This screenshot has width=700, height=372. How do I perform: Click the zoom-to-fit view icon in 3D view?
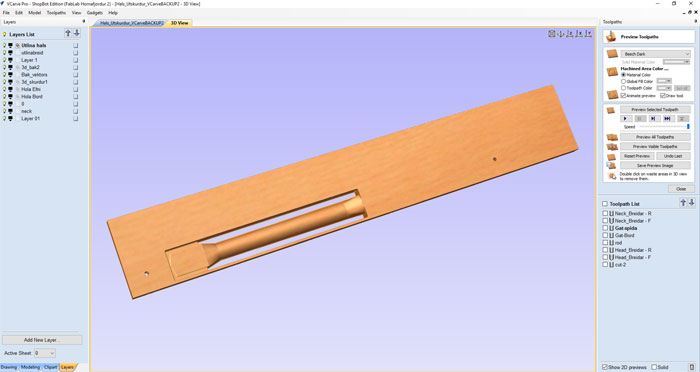click(552, 34)
